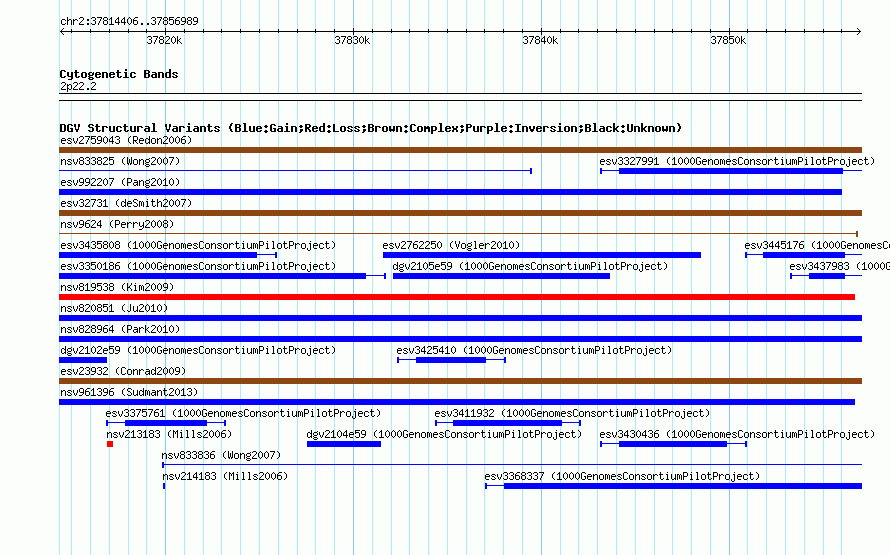The image size is (890, 555).
Task: Open nsv828964 (Park2010) label
Action: coord(120,329)
